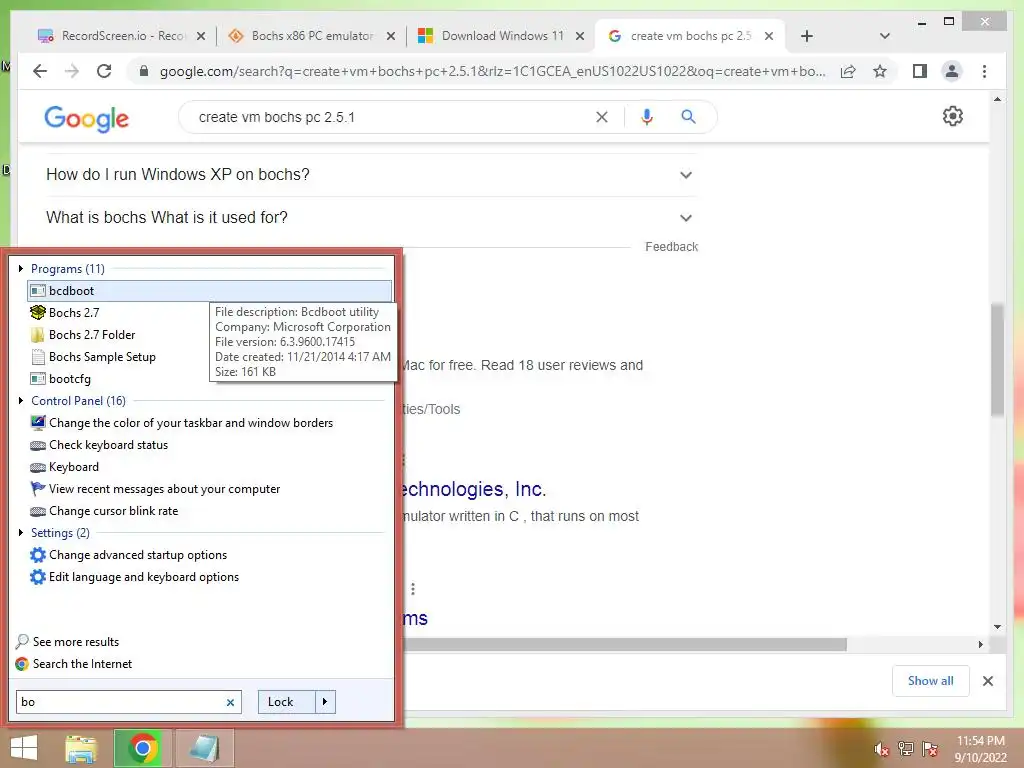Search by voice microphone icon

(647, 117)
